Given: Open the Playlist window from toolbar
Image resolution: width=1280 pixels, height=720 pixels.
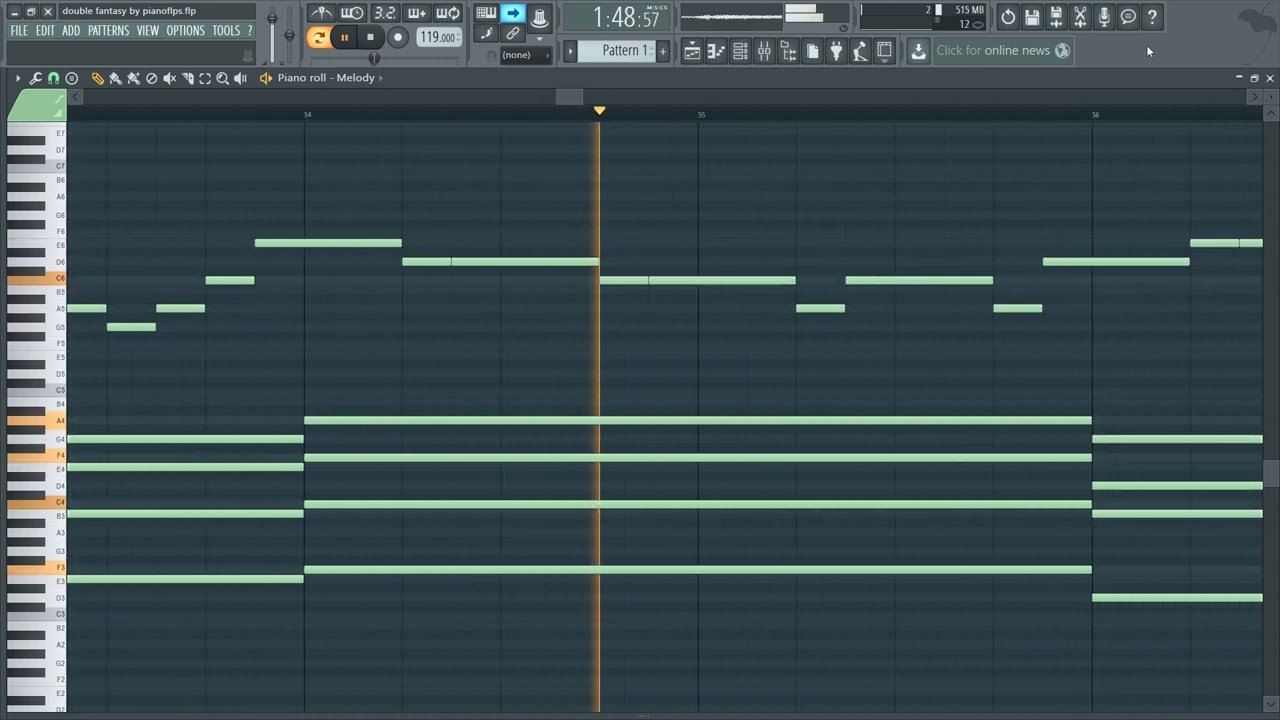Looking at the screenshot, I should [692, 51].
